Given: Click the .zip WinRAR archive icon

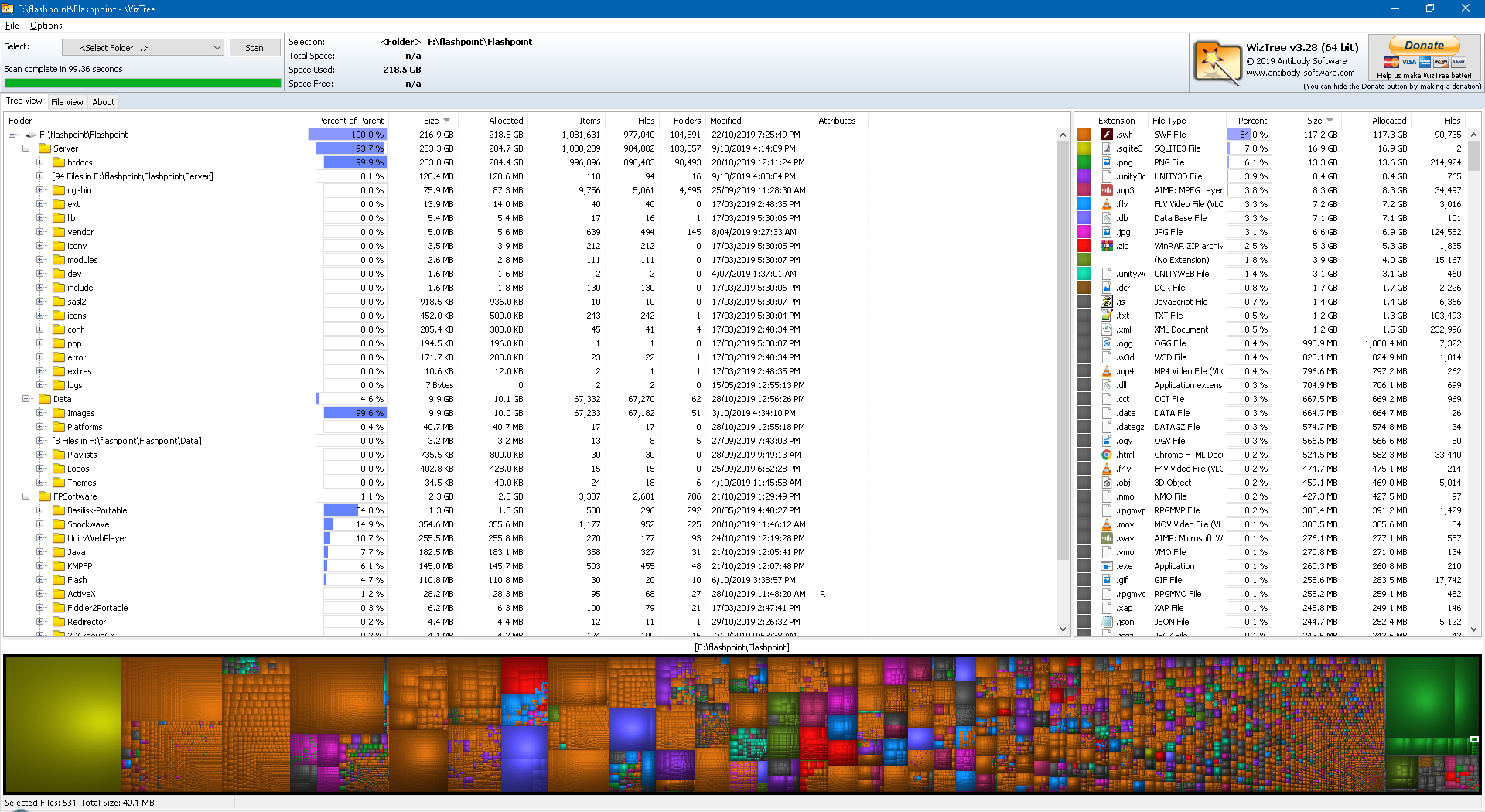Looking at the screenshot, I should 1107,246.
